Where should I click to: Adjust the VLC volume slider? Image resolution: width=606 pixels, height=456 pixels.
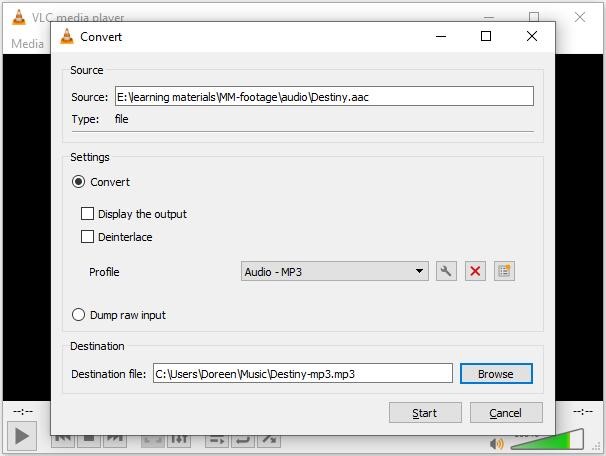click(547, 440)
